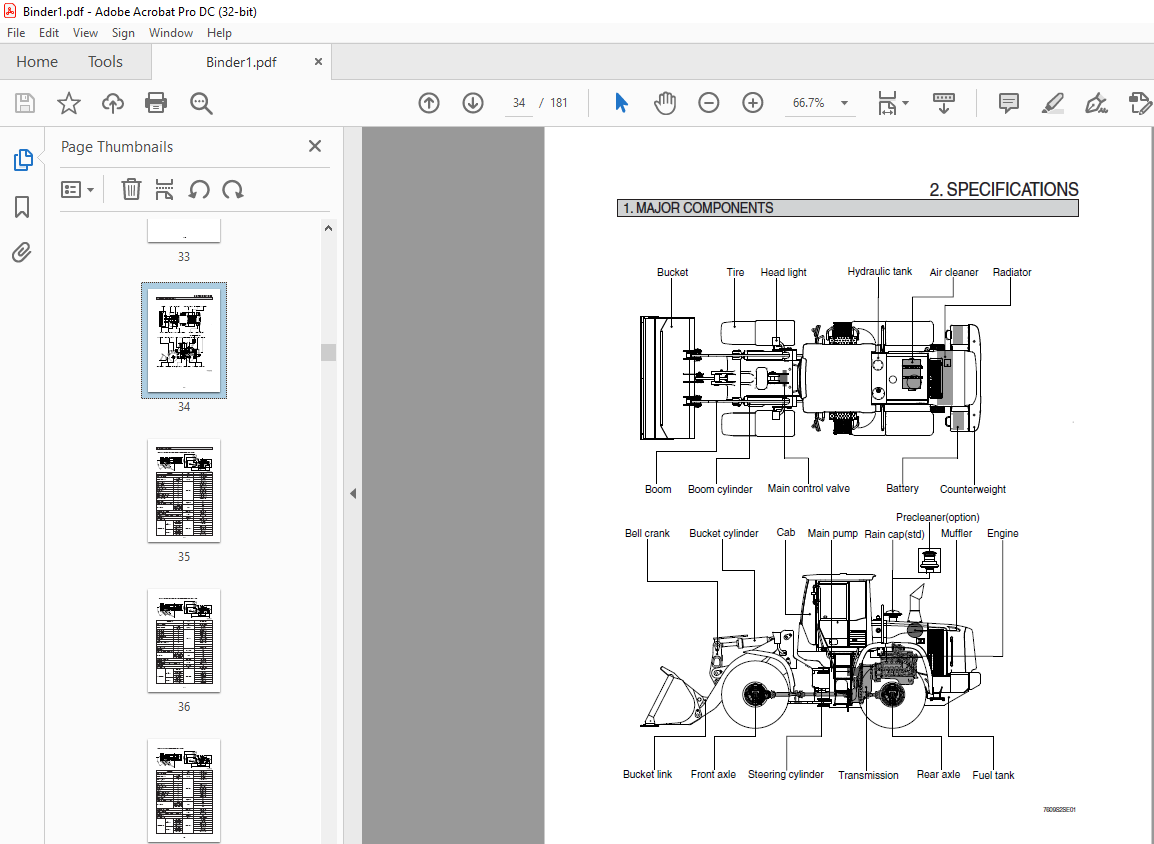Image resolution: width=1154 pixels, height=844 pixels.
Task: Rotate page clockwise
Action: pos(233,190)
